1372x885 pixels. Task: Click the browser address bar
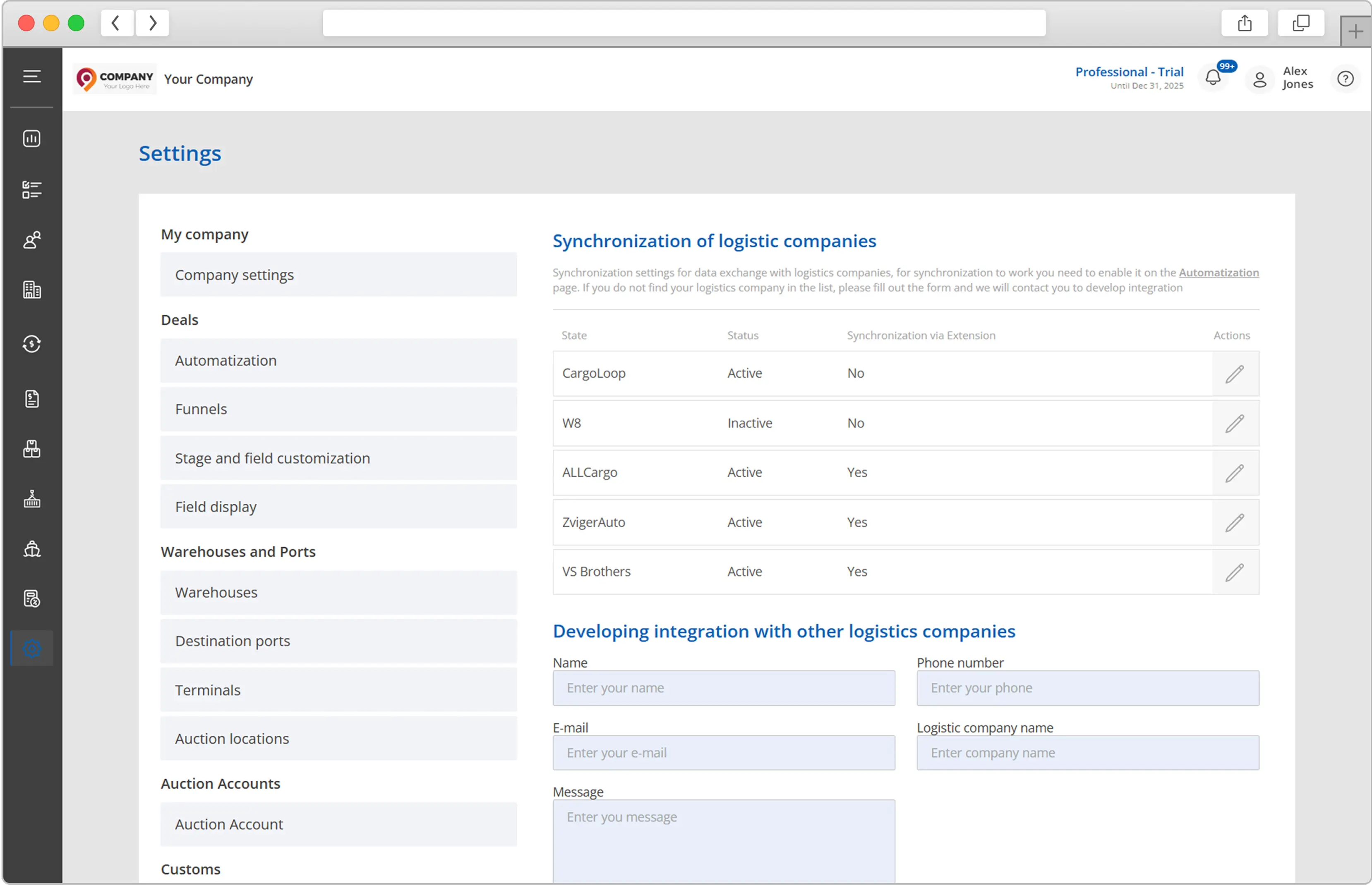tap(684, 23)
